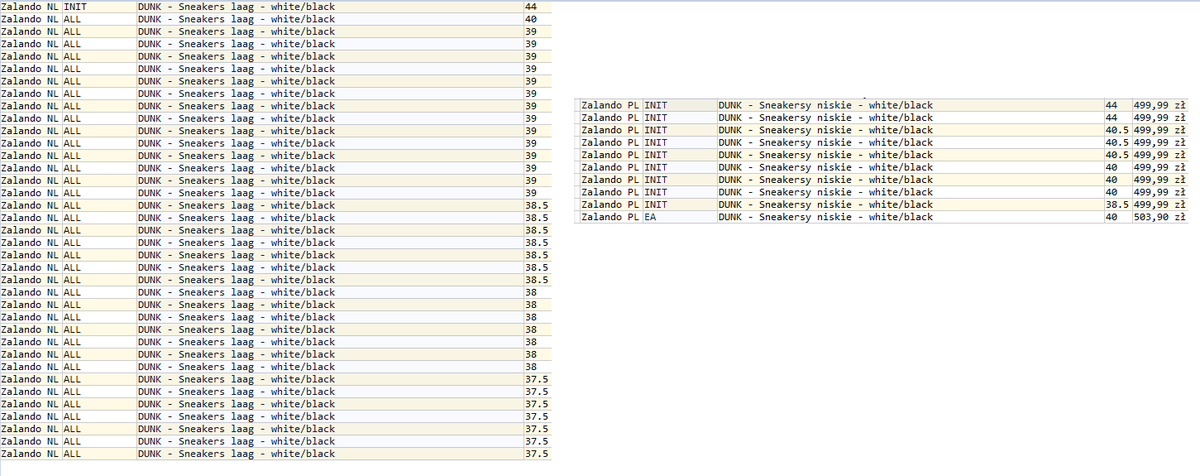This screenshot has width=1200, height=476.
Task: Select size 38.5 cell in the Zalando PL table
Action: (x=1117, y=205)
